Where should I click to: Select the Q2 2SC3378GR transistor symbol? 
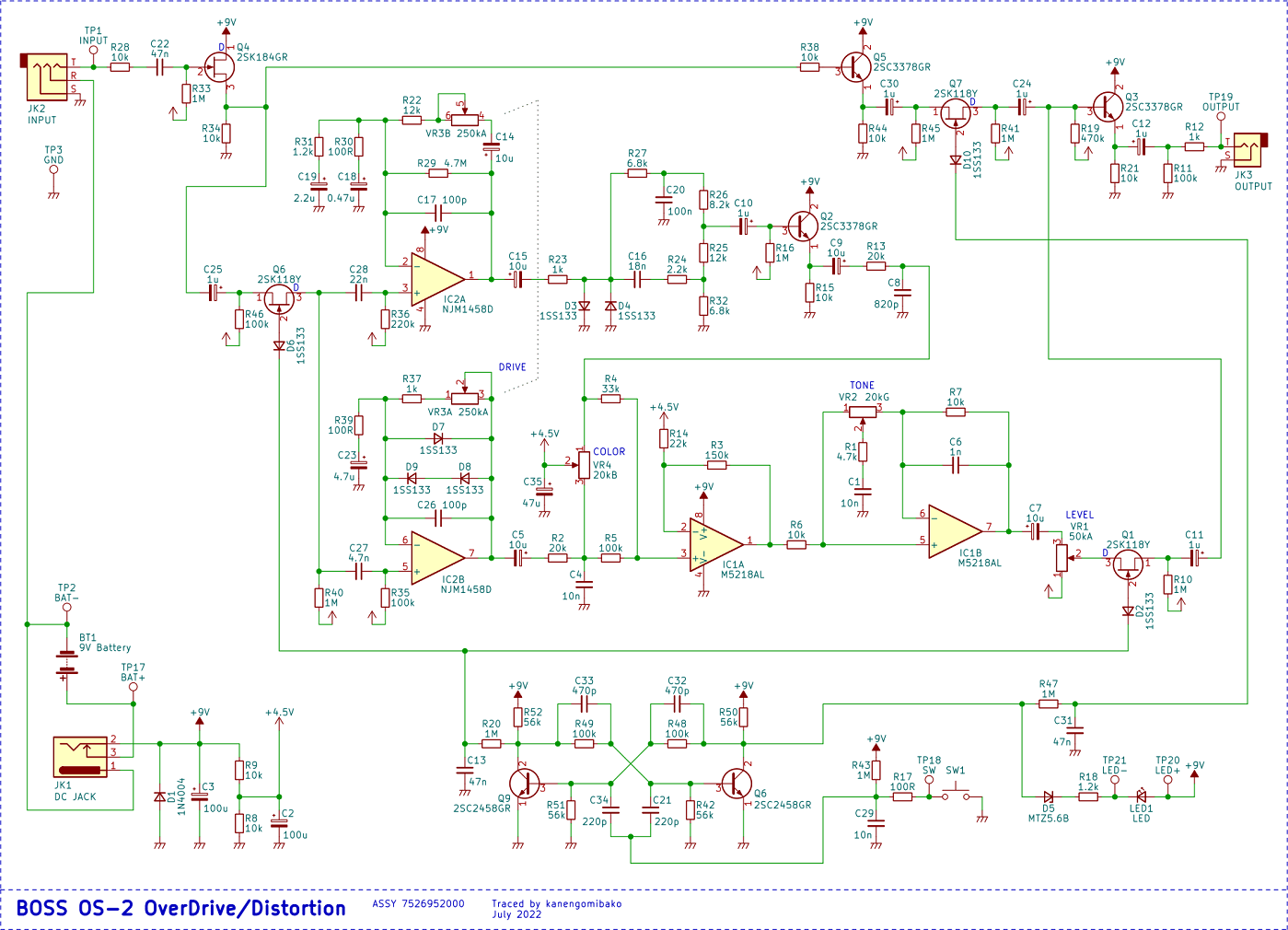coord(804,226)
